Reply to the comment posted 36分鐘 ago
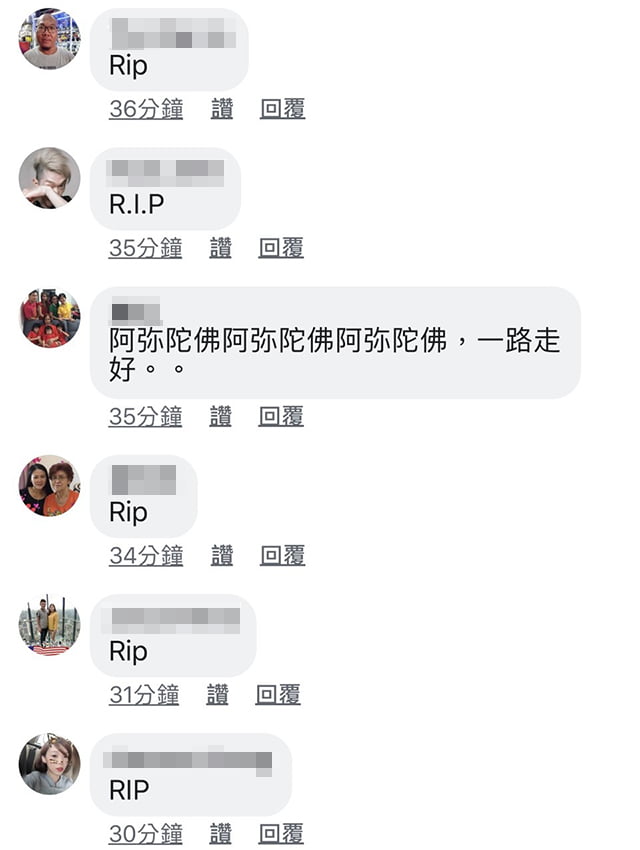 tap(282, 109)
